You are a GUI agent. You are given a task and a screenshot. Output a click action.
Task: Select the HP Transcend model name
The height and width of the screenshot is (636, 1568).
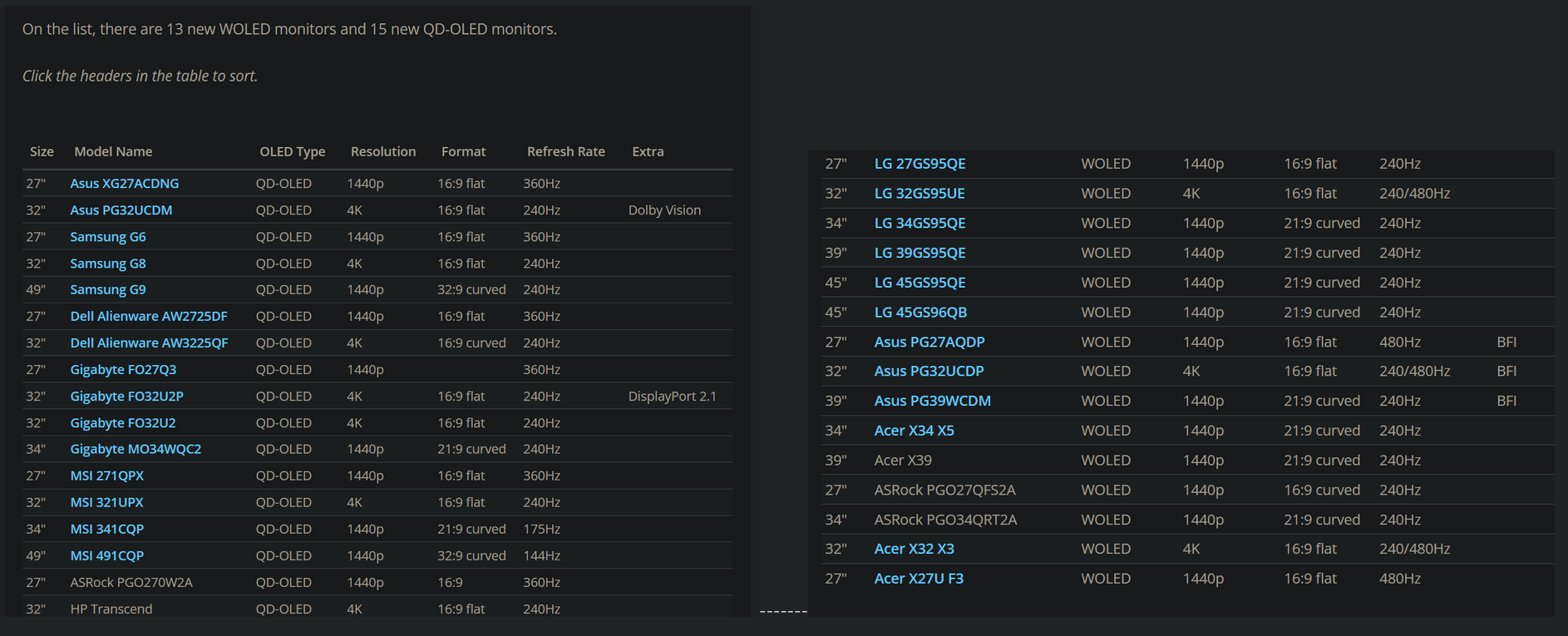tap(111, 609)
